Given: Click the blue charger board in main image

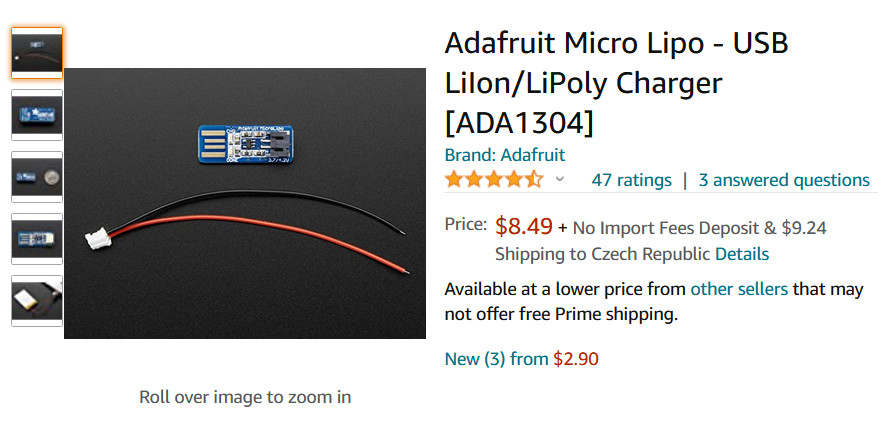Looking at the screenshot, I should [245, 144].
